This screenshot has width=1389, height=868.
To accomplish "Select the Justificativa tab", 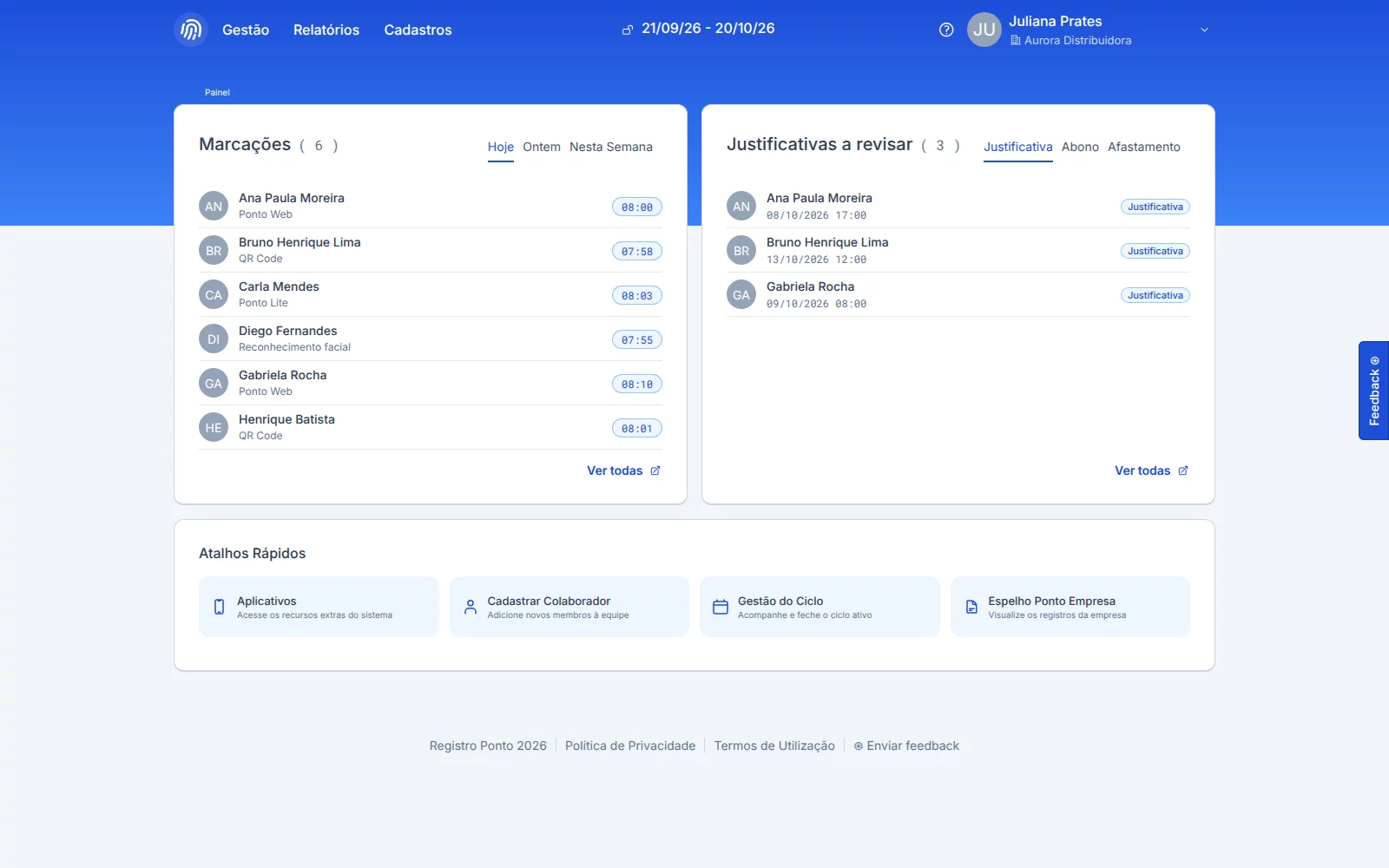I will (x=1018, y=147).
